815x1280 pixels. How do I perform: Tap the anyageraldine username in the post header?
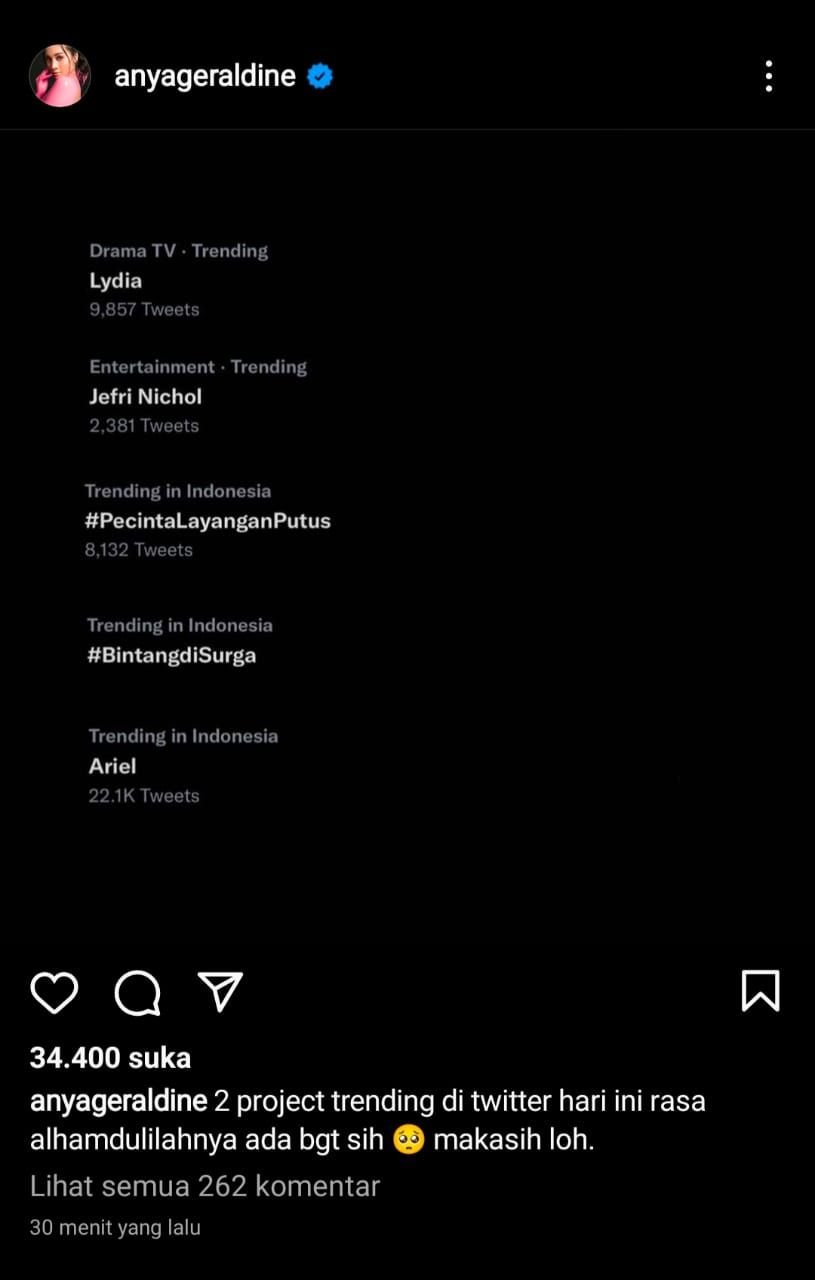coord(205,76)
